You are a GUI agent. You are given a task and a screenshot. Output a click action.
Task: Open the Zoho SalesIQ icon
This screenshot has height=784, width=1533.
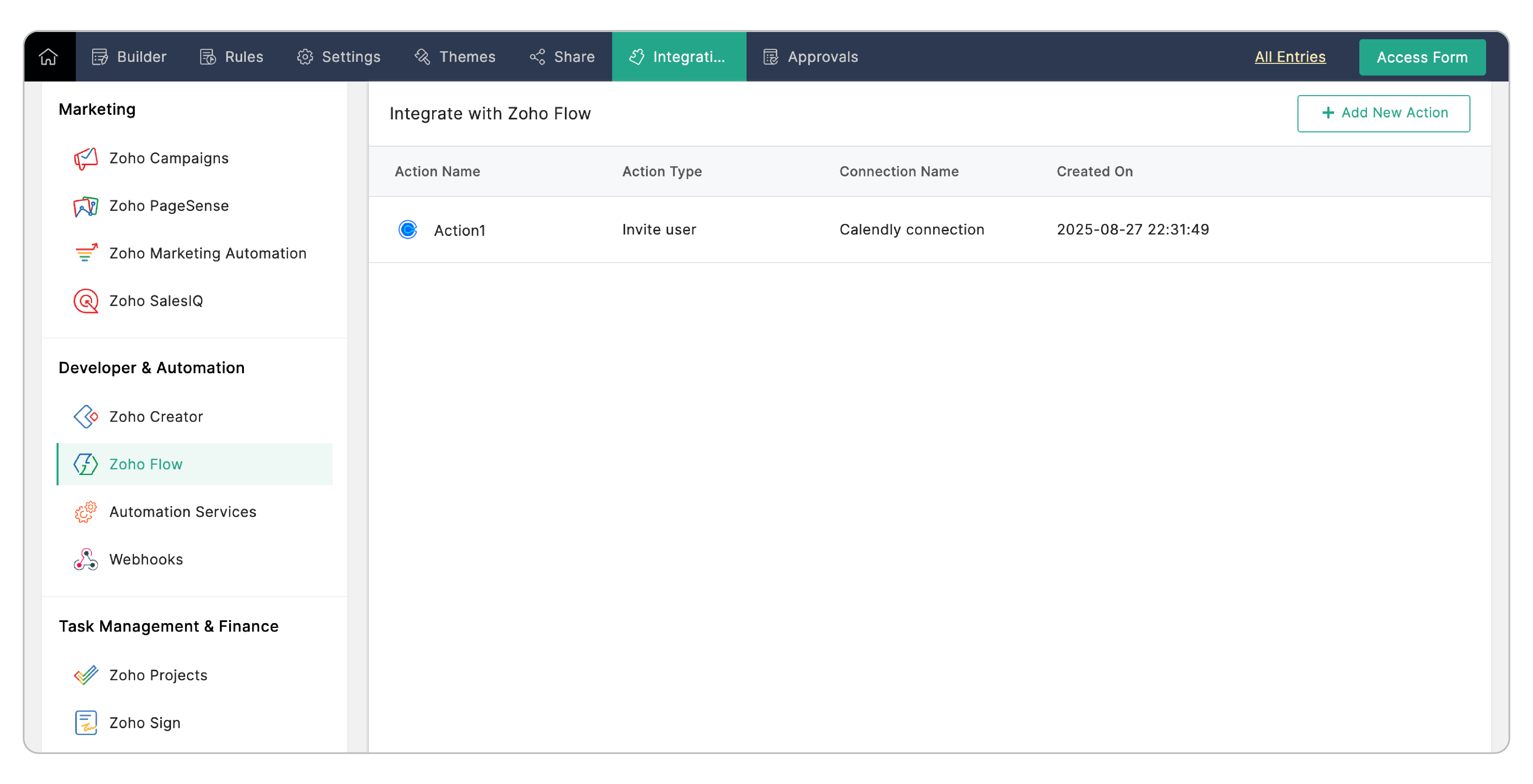click(86, 301)
